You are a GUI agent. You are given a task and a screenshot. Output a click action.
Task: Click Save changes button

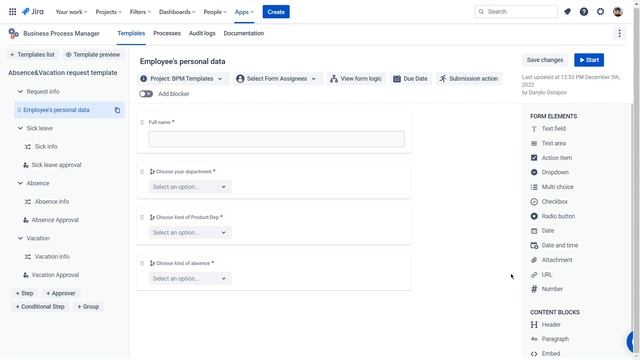coord(545,60)
